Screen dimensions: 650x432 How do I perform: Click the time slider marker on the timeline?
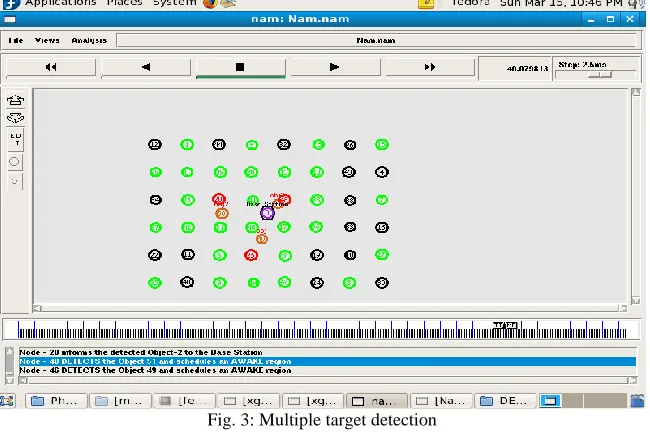click(504, 325)
